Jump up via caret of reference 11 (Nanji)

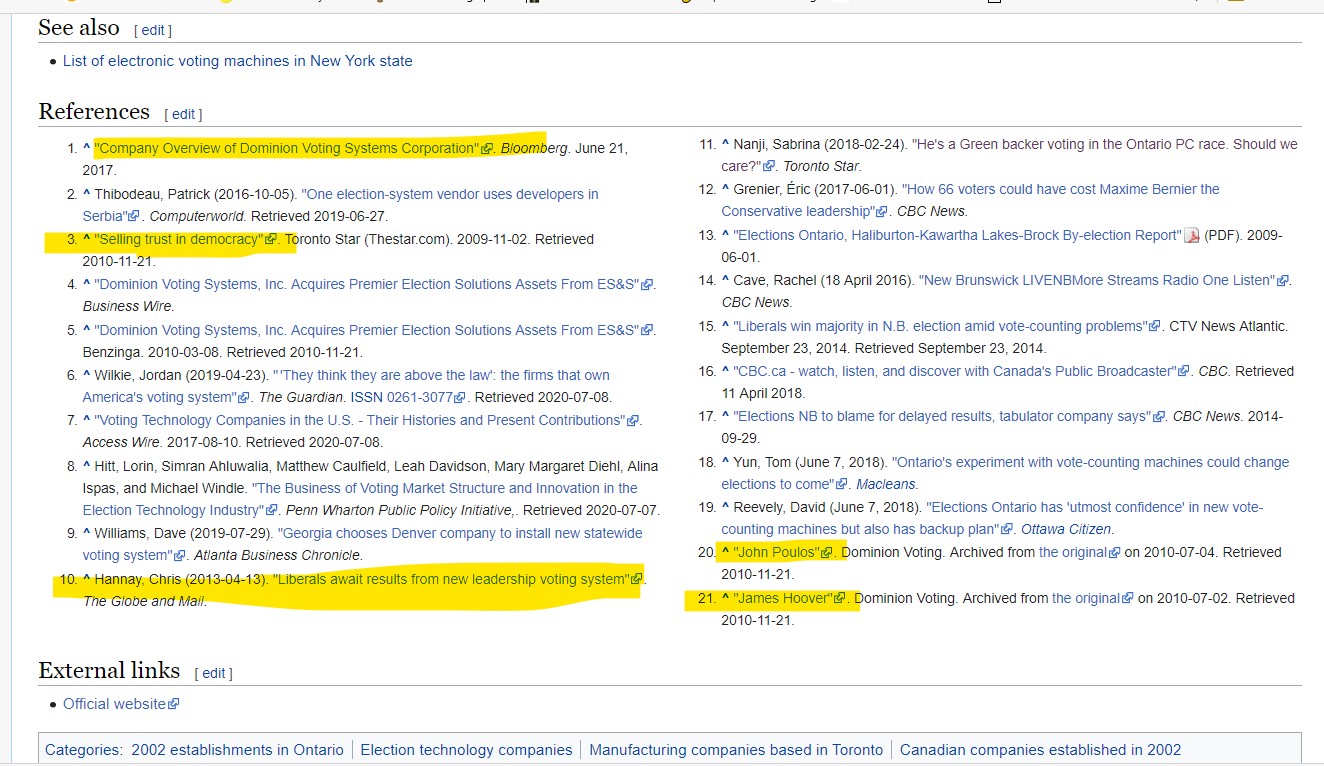pos(726,144)
